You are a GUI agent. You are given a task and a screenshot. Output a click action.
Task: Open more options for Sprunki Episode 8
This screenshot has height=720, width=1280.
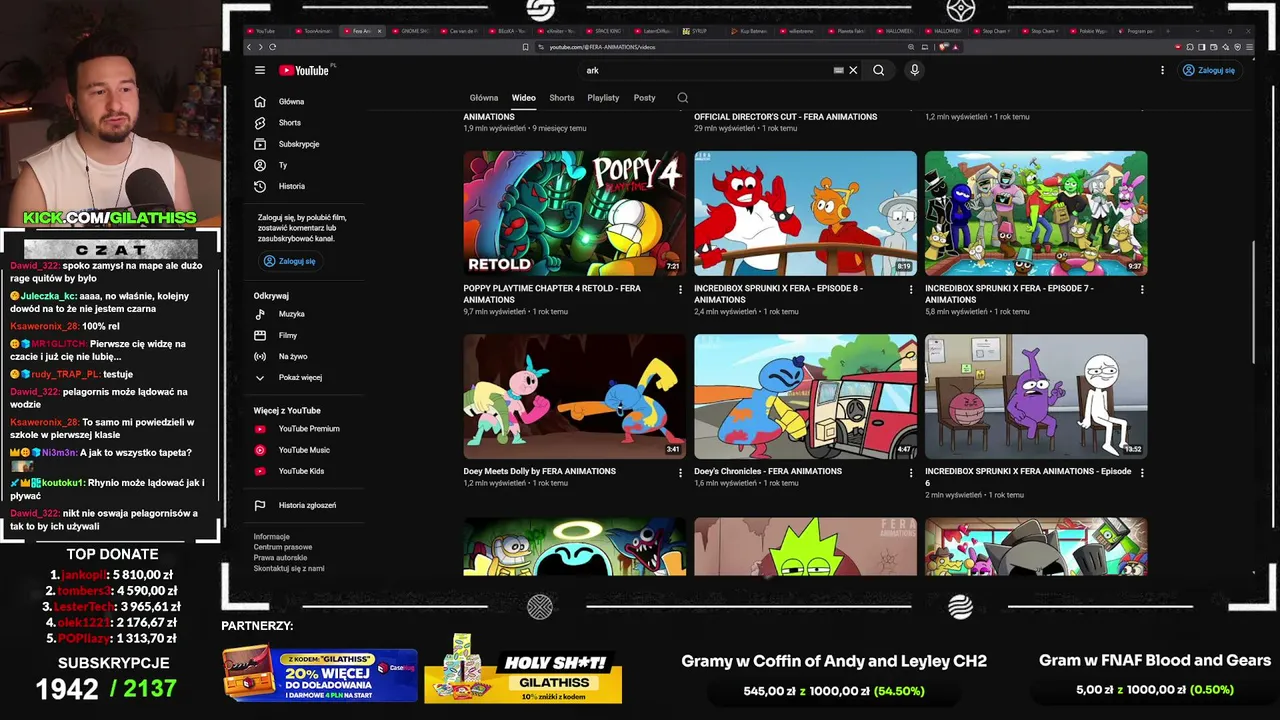pyautogui.click(x=910, y=290)
